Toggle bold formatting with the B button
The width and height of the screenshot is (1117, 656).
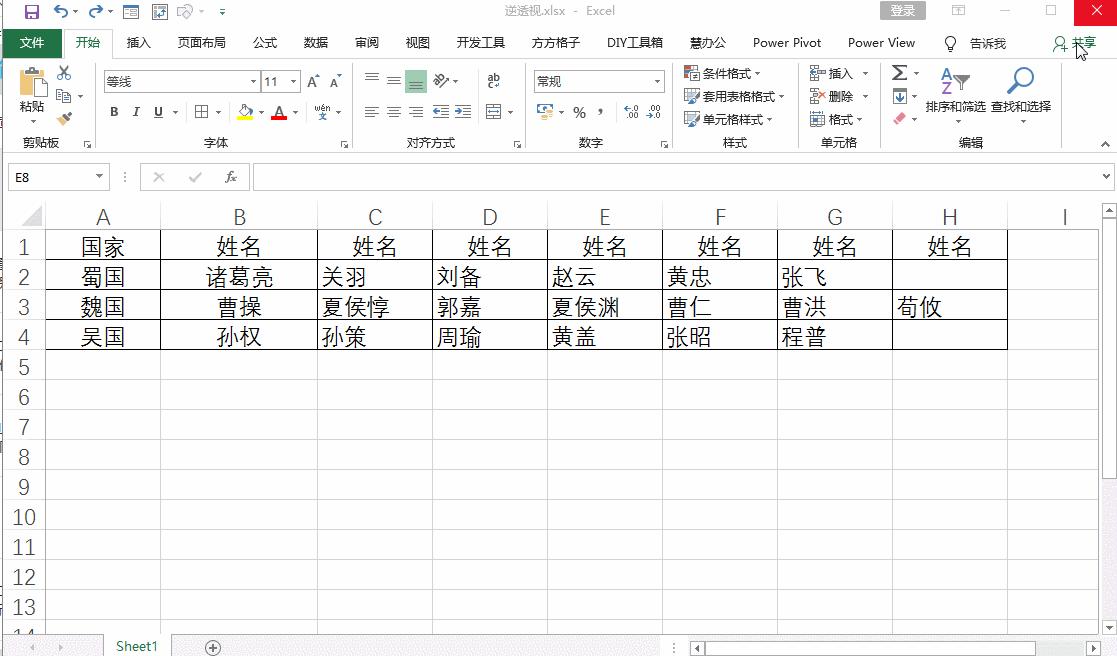pos(114,111)
